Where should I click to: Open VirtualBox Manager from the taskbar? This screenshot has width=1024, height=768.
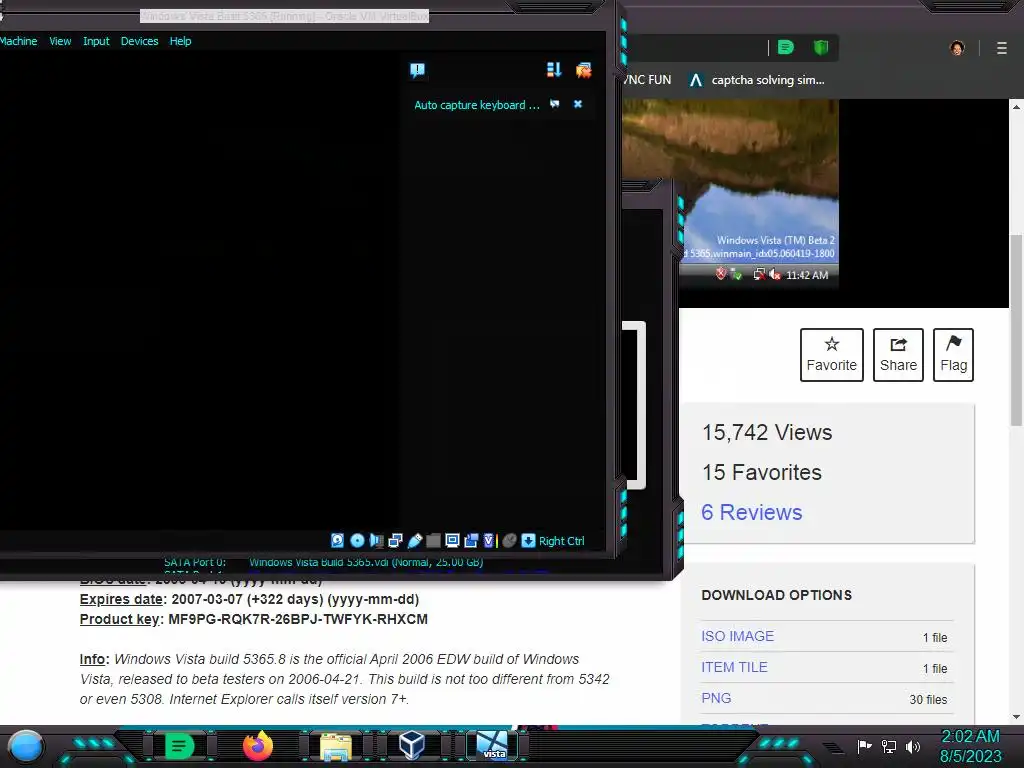413,746
